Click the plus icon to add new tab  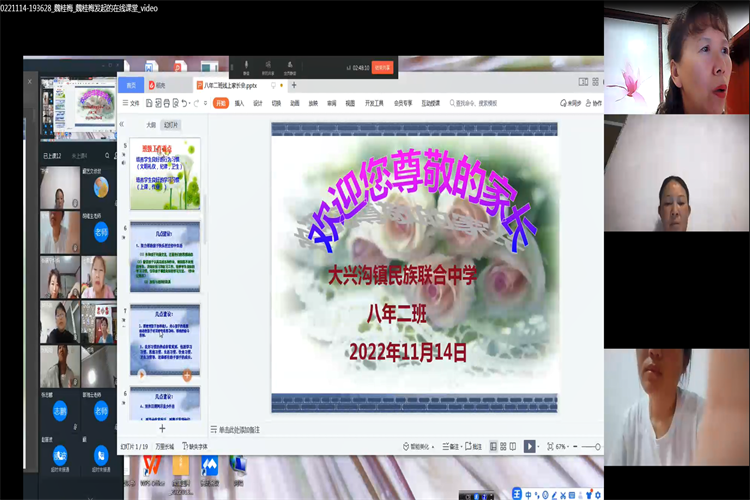pyautogui.click(x=294, y=85)
